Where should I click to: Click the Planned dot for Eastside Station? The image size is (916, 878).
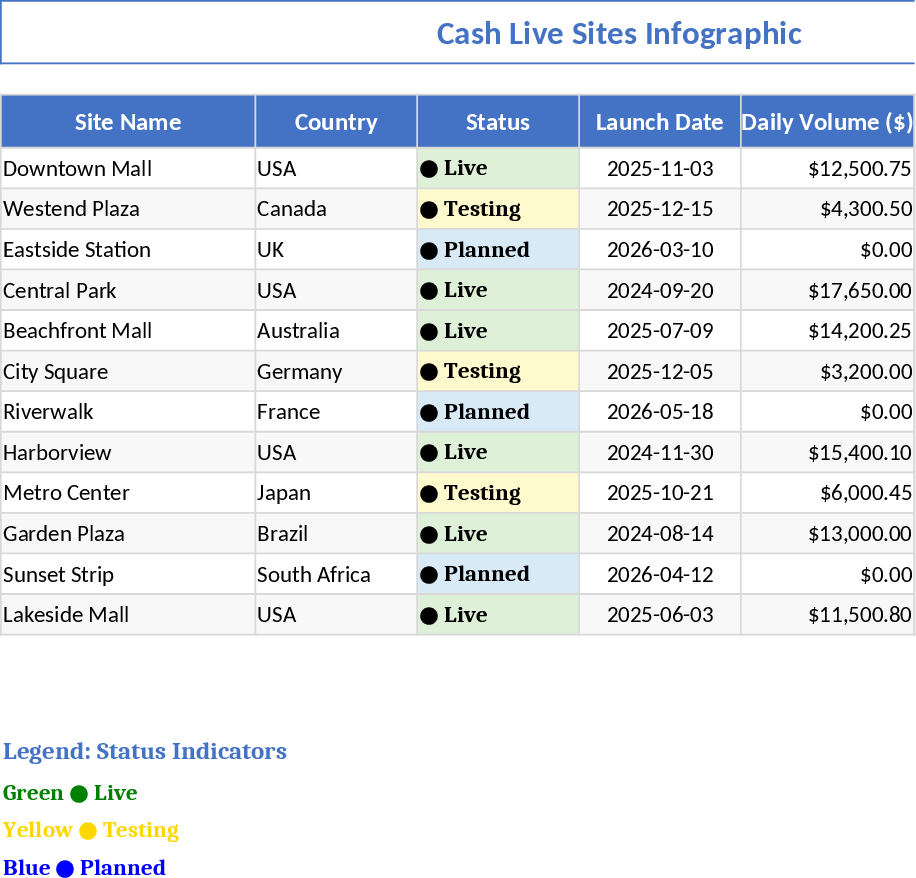[429, 251]
